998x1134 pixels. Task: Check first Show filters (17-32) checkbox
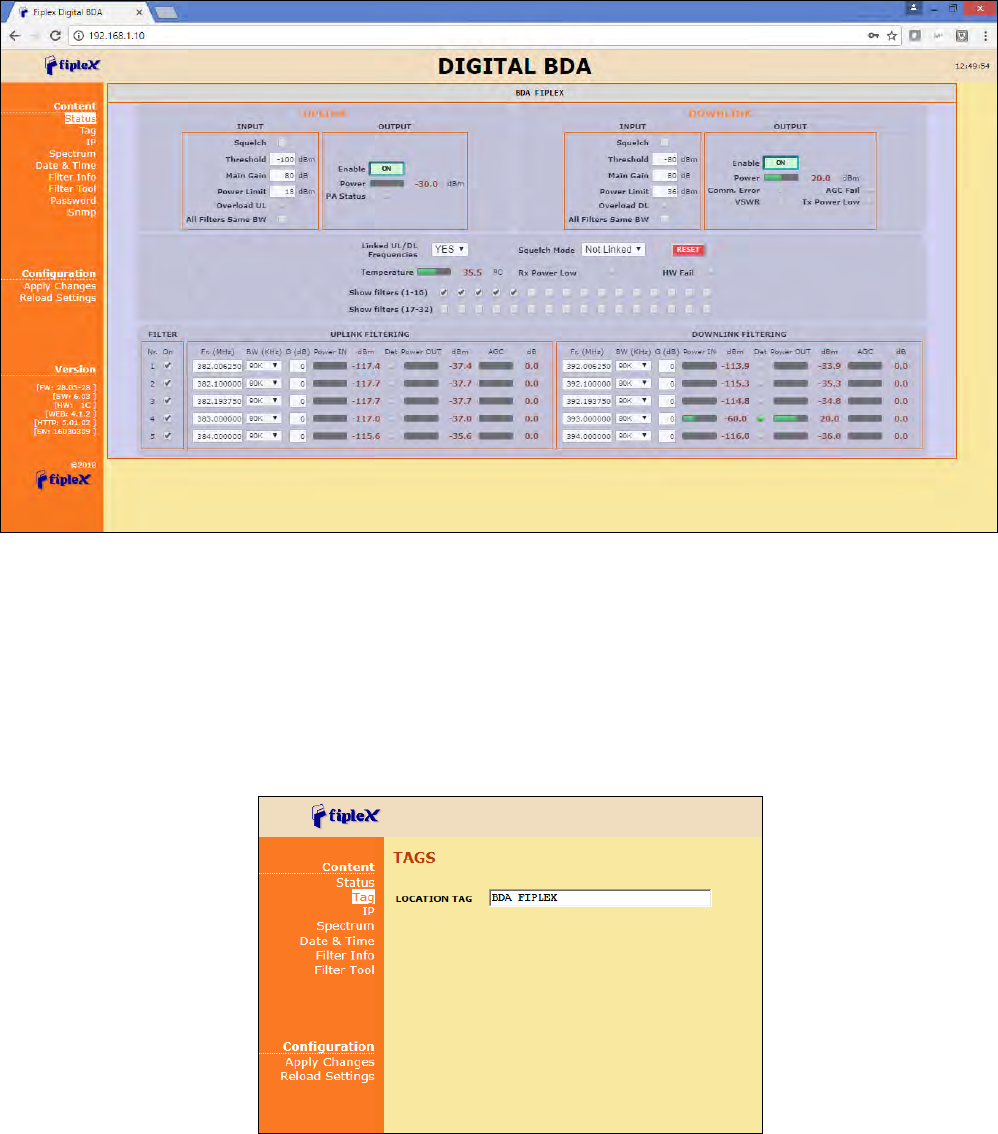click(x=443, y=309)
